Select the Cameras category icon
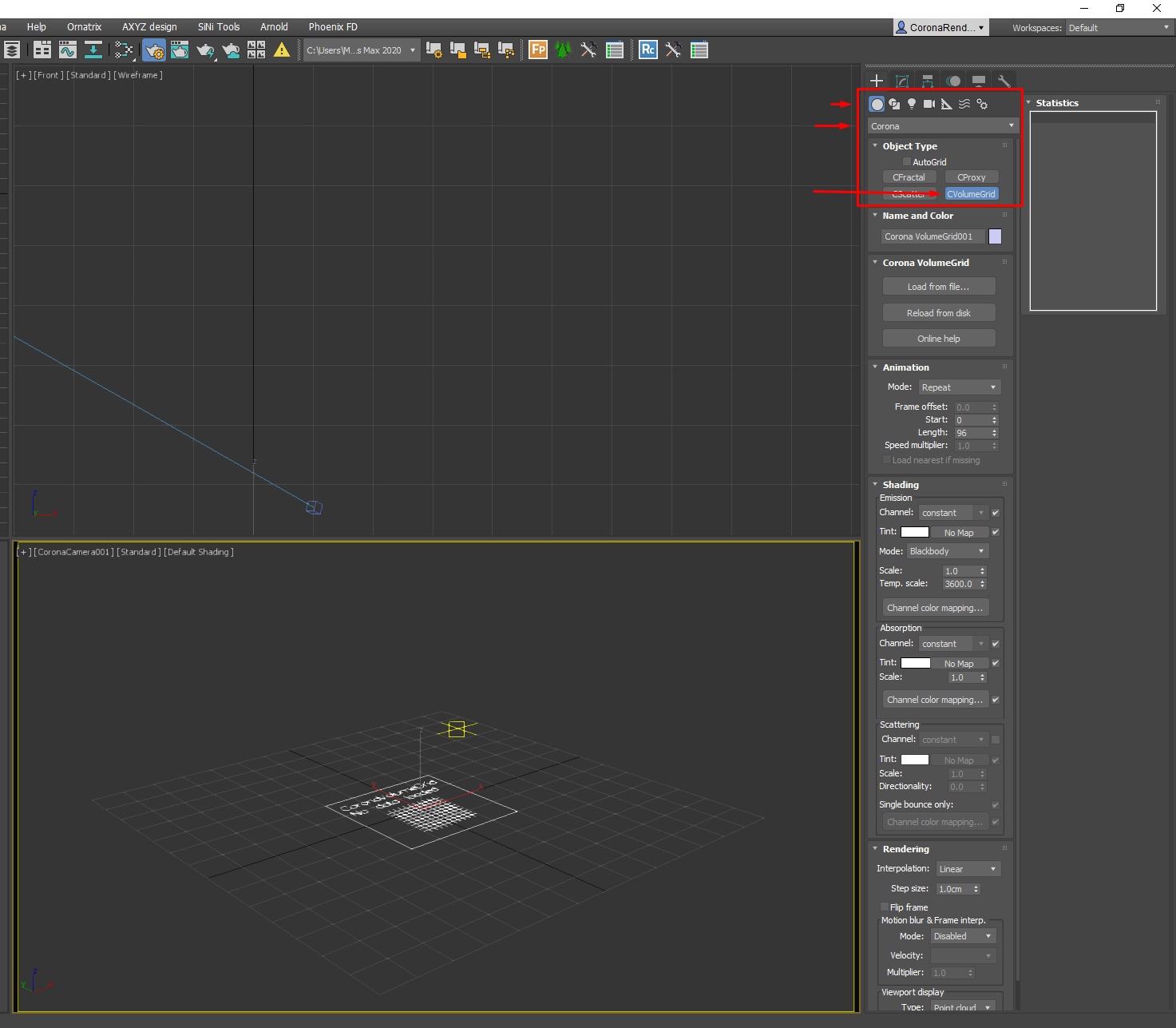This screenshot has width=1176, height=1028. [929, 104]
